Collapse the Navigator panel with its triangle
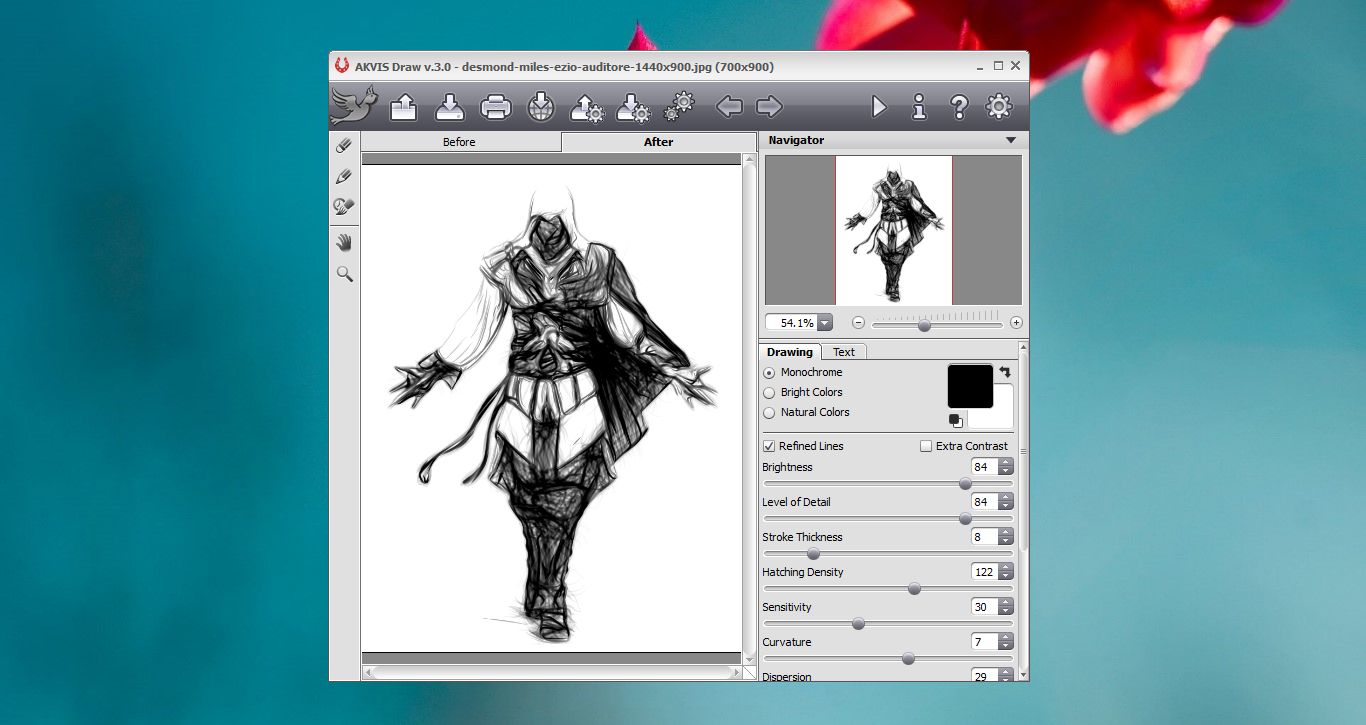 (x=1010, y=141)
